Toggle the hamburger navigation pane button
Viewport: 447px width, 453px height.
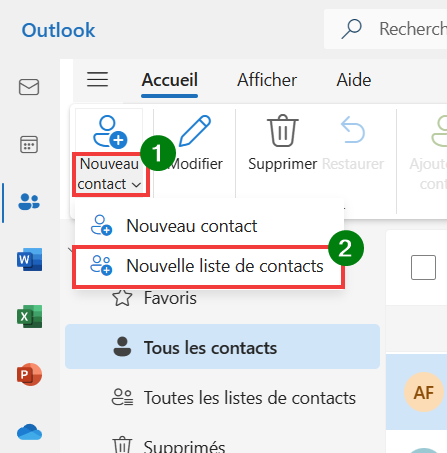(97, 79)
